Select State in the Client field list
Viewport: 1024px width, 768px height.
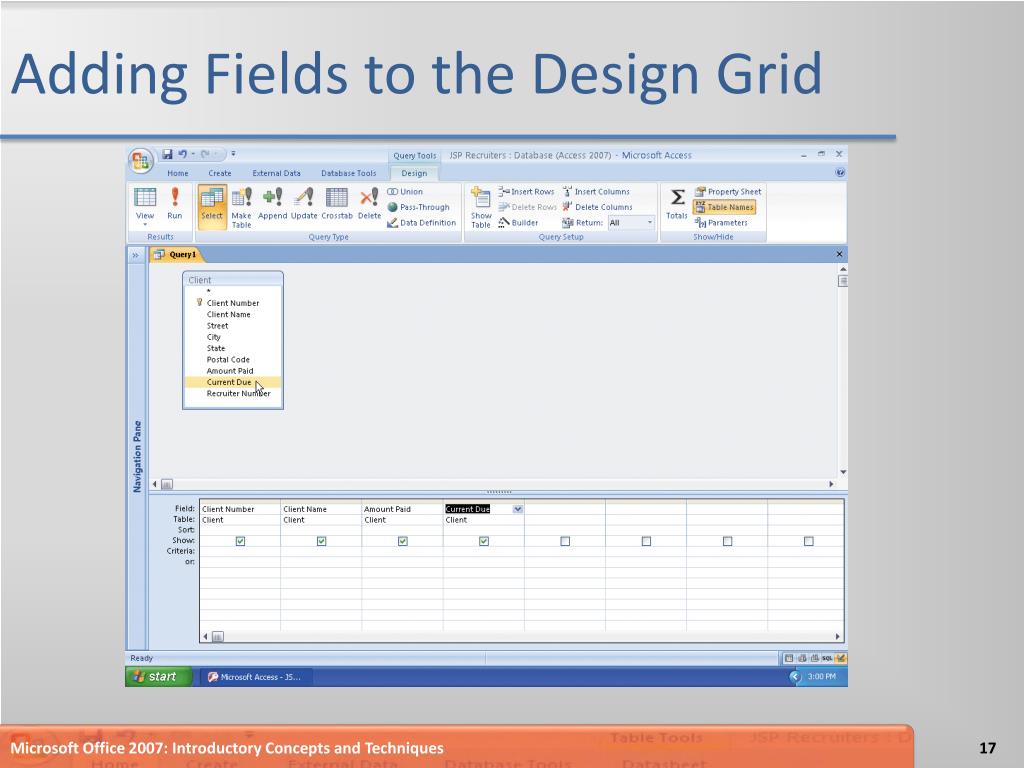tap(216, 348)
